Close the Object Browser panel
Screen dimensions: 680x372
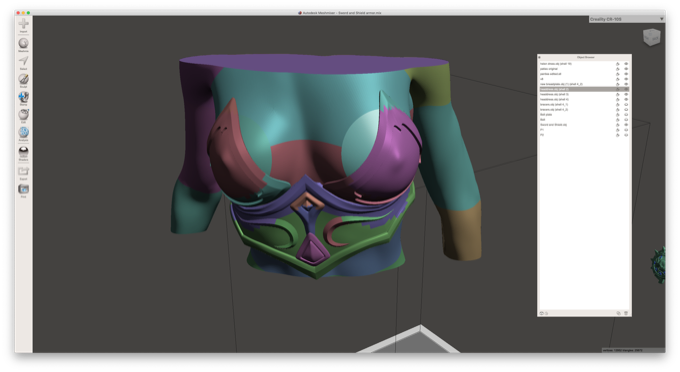539,57
